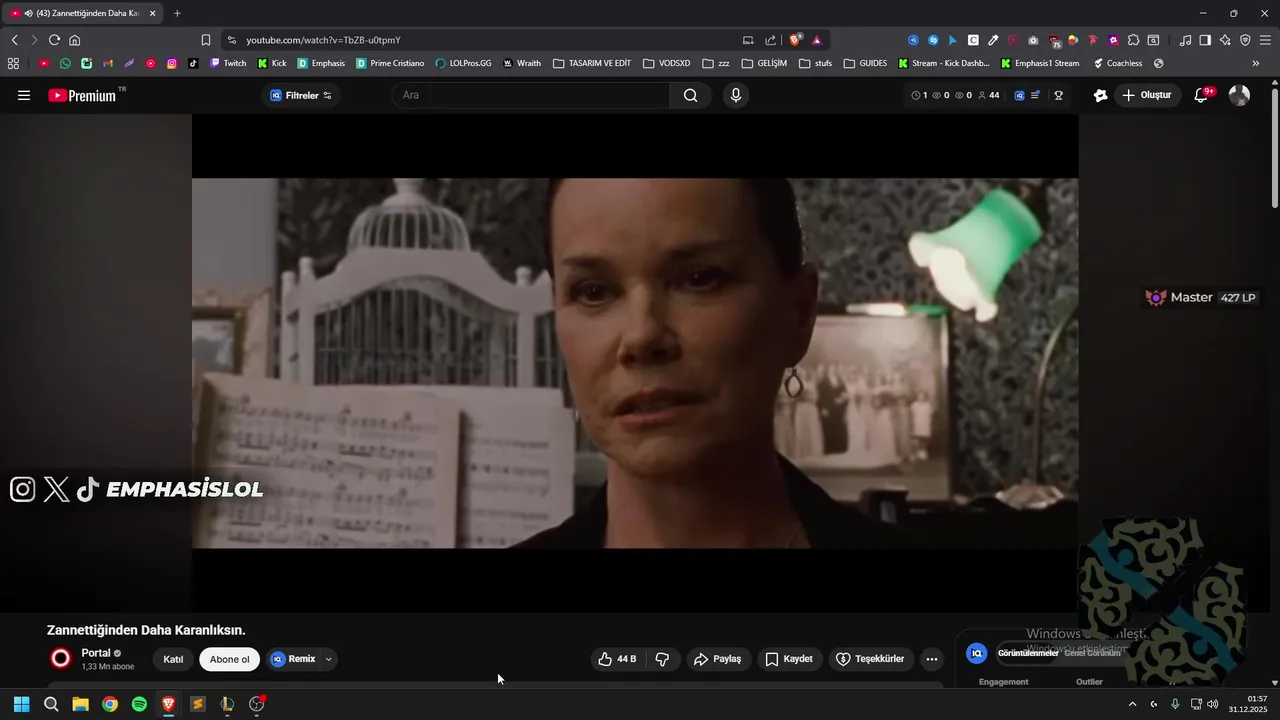
Task: Expand TASARIM VE EDİT bookmark folder
Action: point(591,63)
